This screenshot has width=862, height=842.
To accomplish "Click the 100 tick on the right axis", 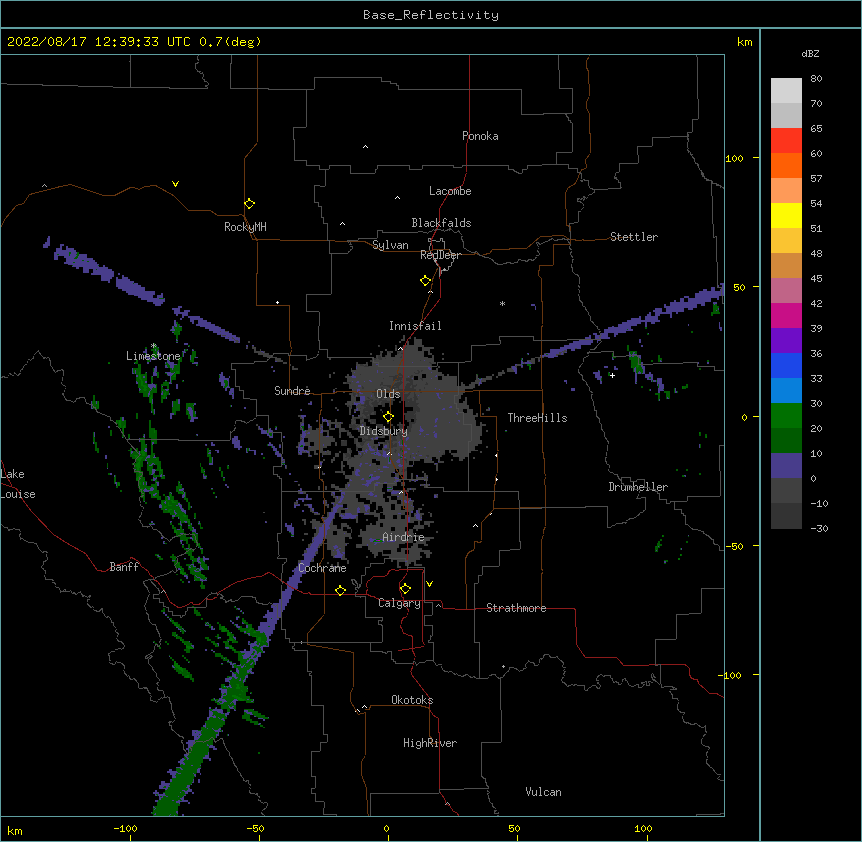I will pos(734,158).
